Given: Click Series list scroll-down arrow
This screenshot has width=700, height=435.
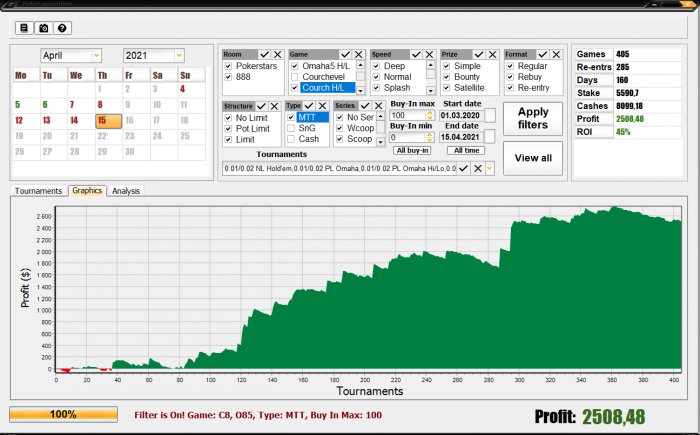Looking at the screenshot, I should coord(380,142).
